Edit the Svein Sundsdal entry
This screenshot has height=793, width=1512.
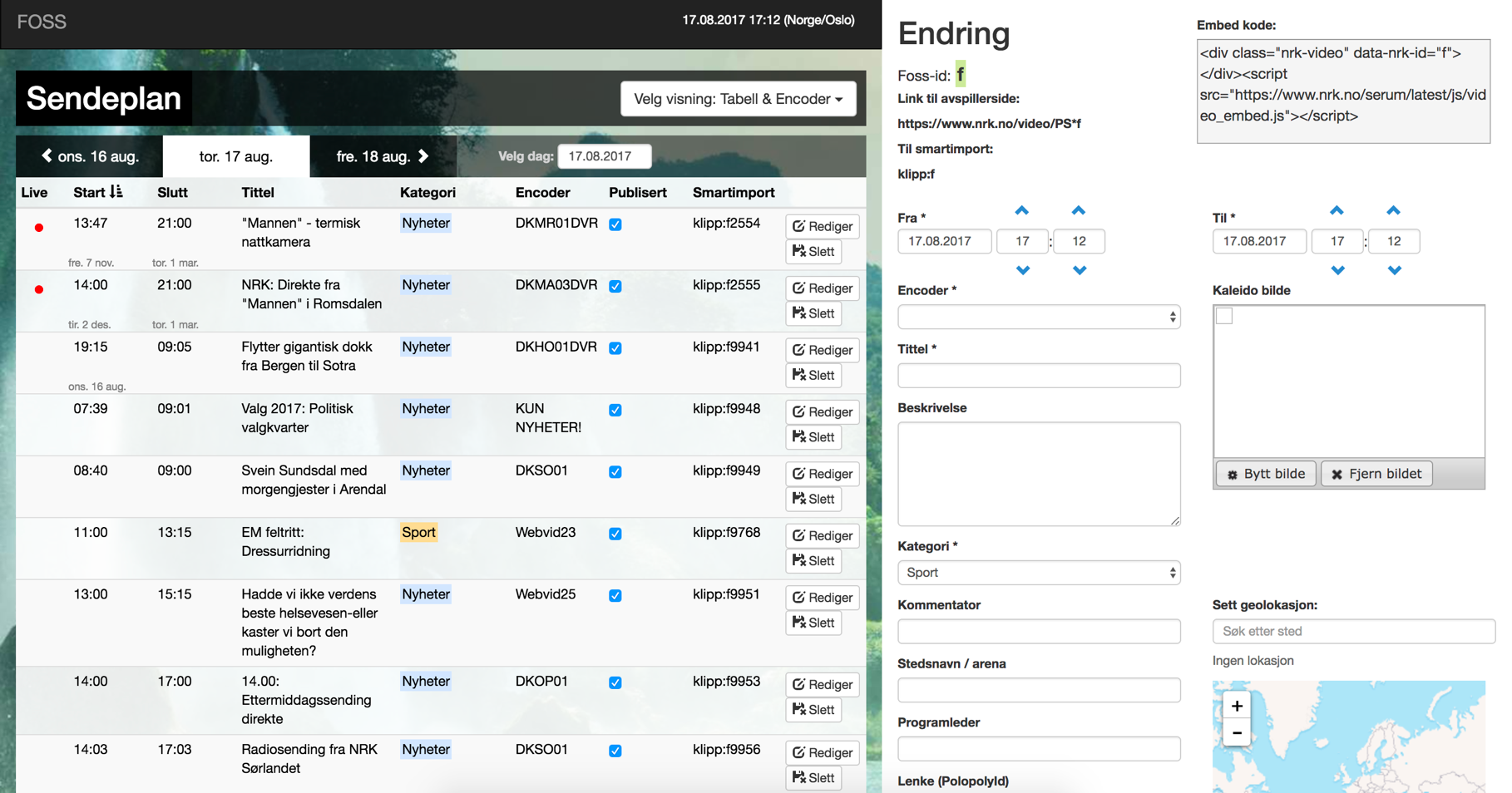[x=823, y=474]
